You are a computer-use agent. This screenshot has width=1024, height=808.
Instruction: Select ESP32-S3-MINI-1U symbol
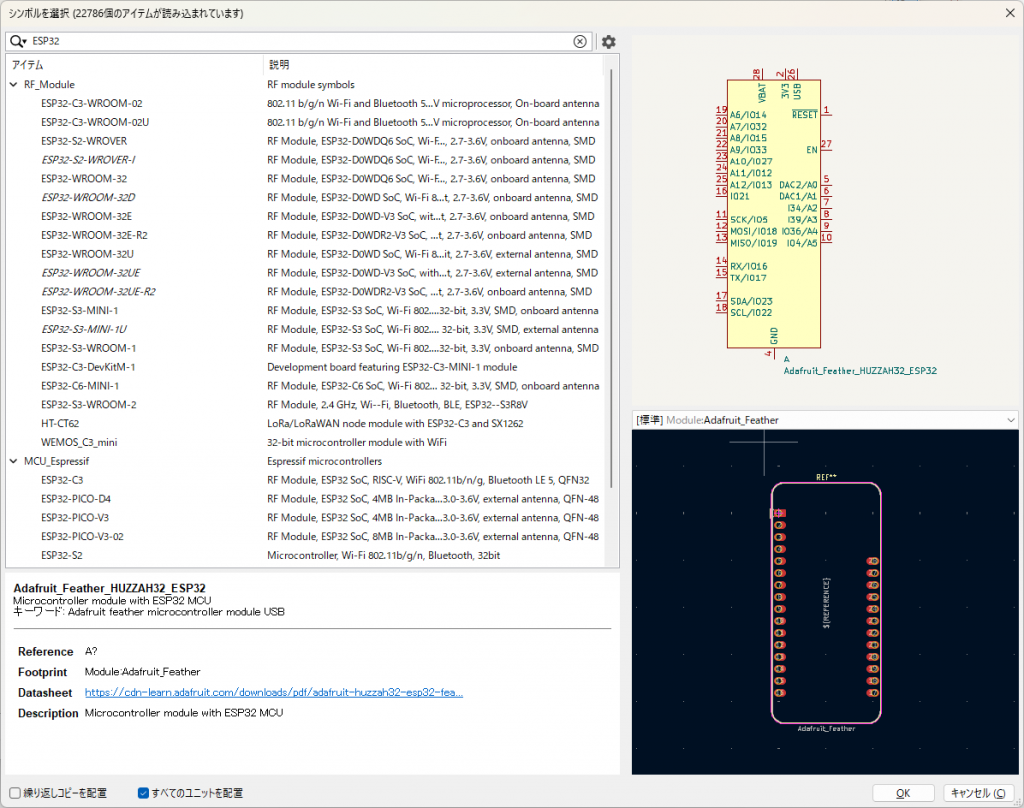point(84,329)
